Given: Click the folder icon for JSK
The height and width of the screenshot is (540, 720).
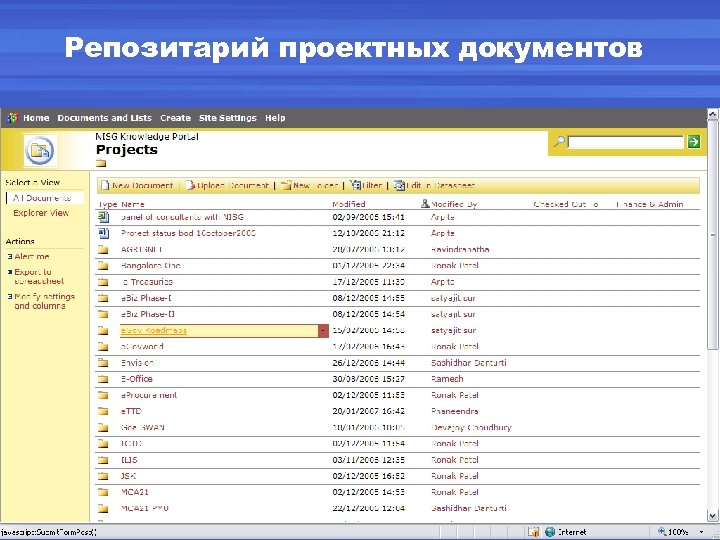Looking at the screenshot, I should (x=103, y=476).
